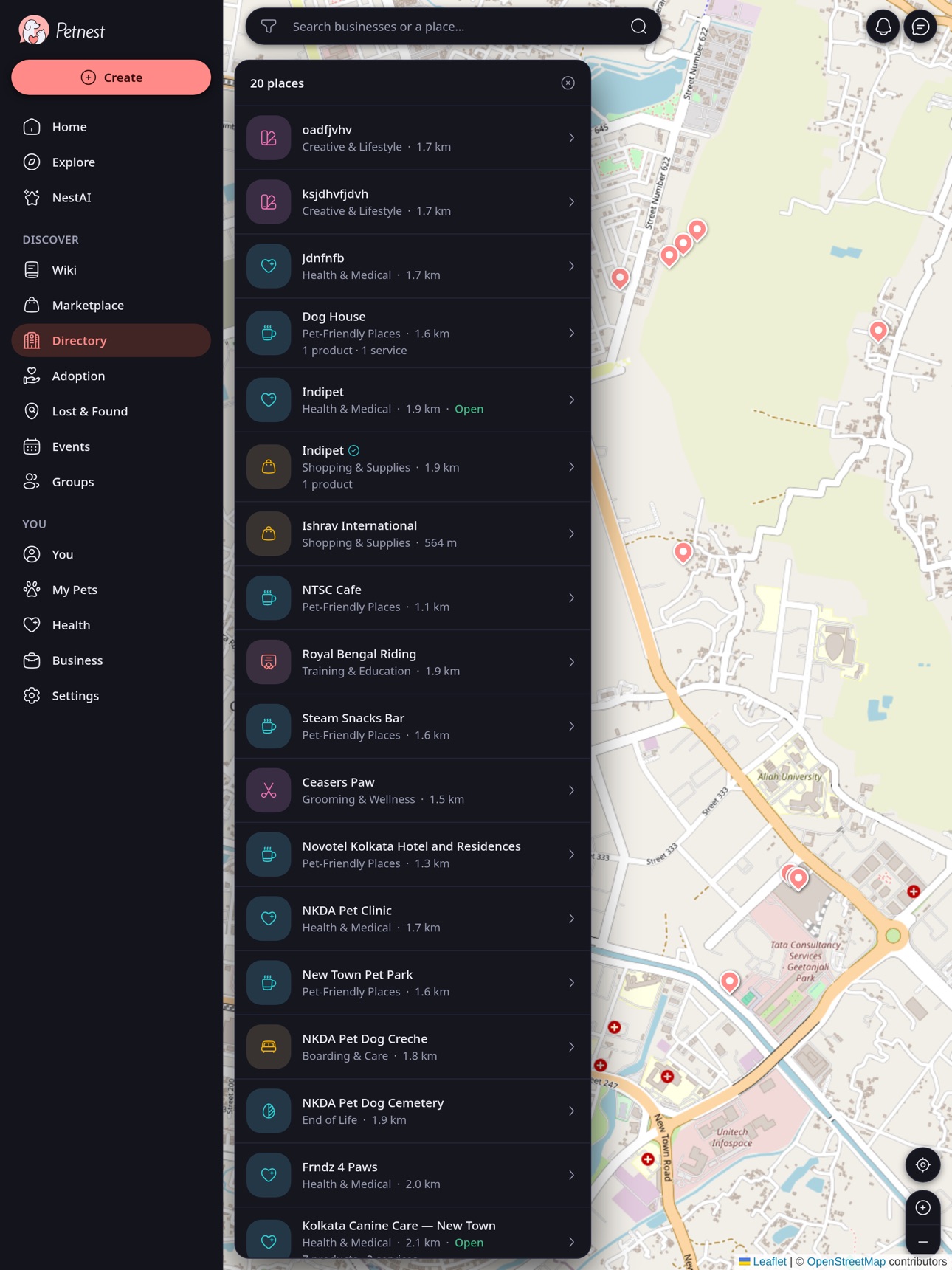Click the Lost & Found pin icon

(32, 412)
